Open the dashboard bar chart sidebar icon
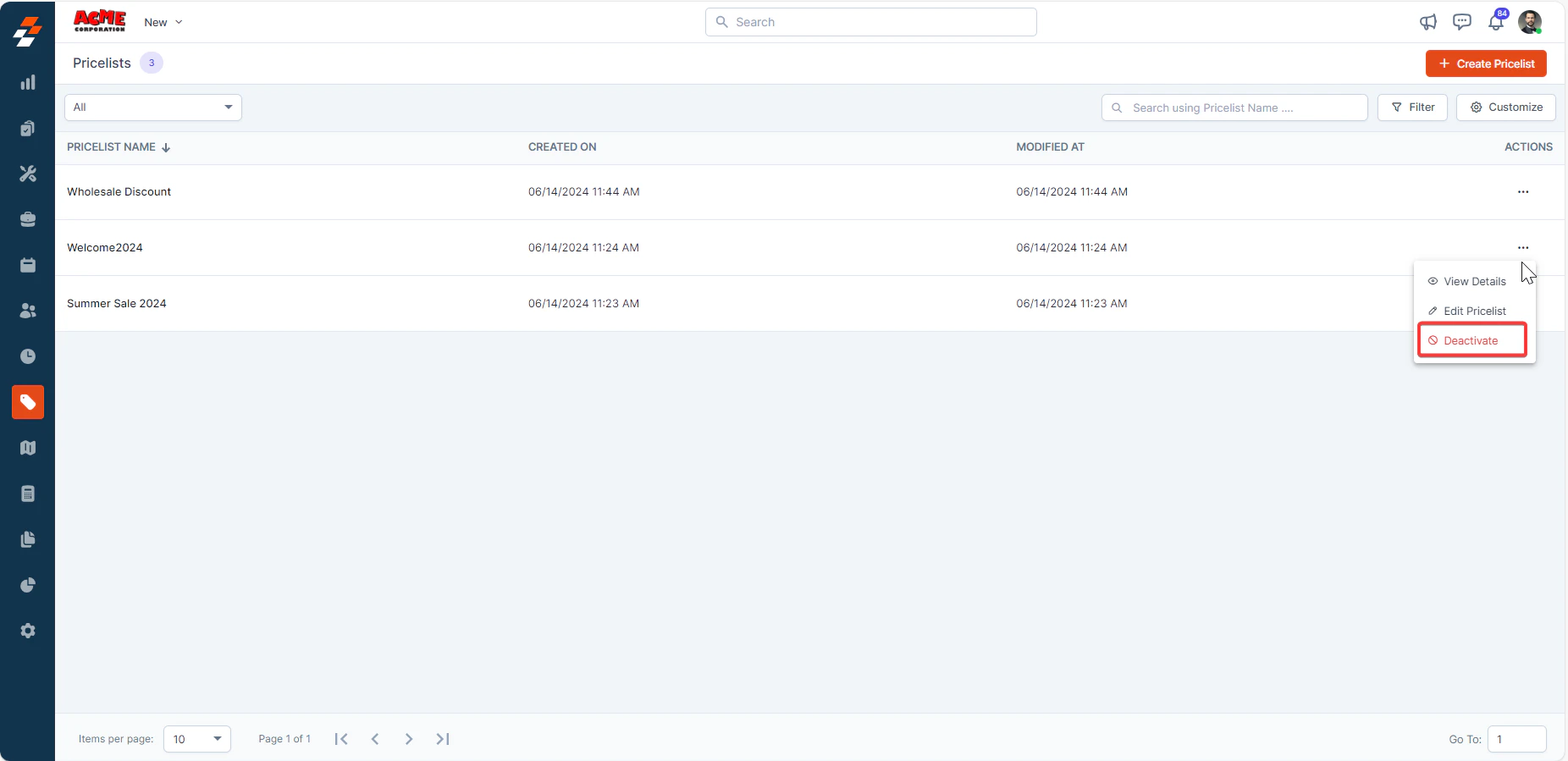This screenshot has height=761, width=1568. [x=28, y=82]
